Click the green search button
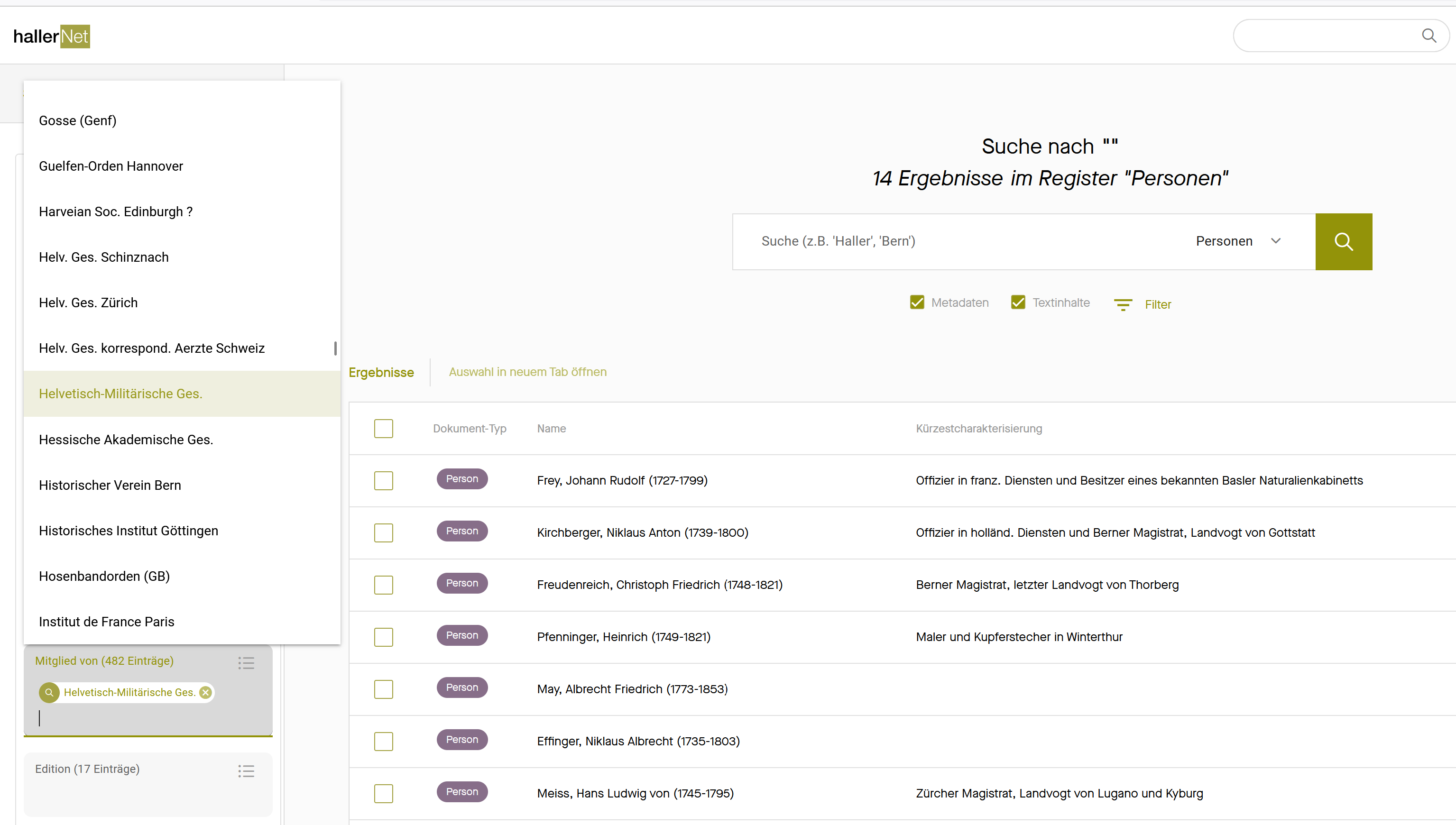This screenshot has height=825, width=1456. pos(1343,241)
